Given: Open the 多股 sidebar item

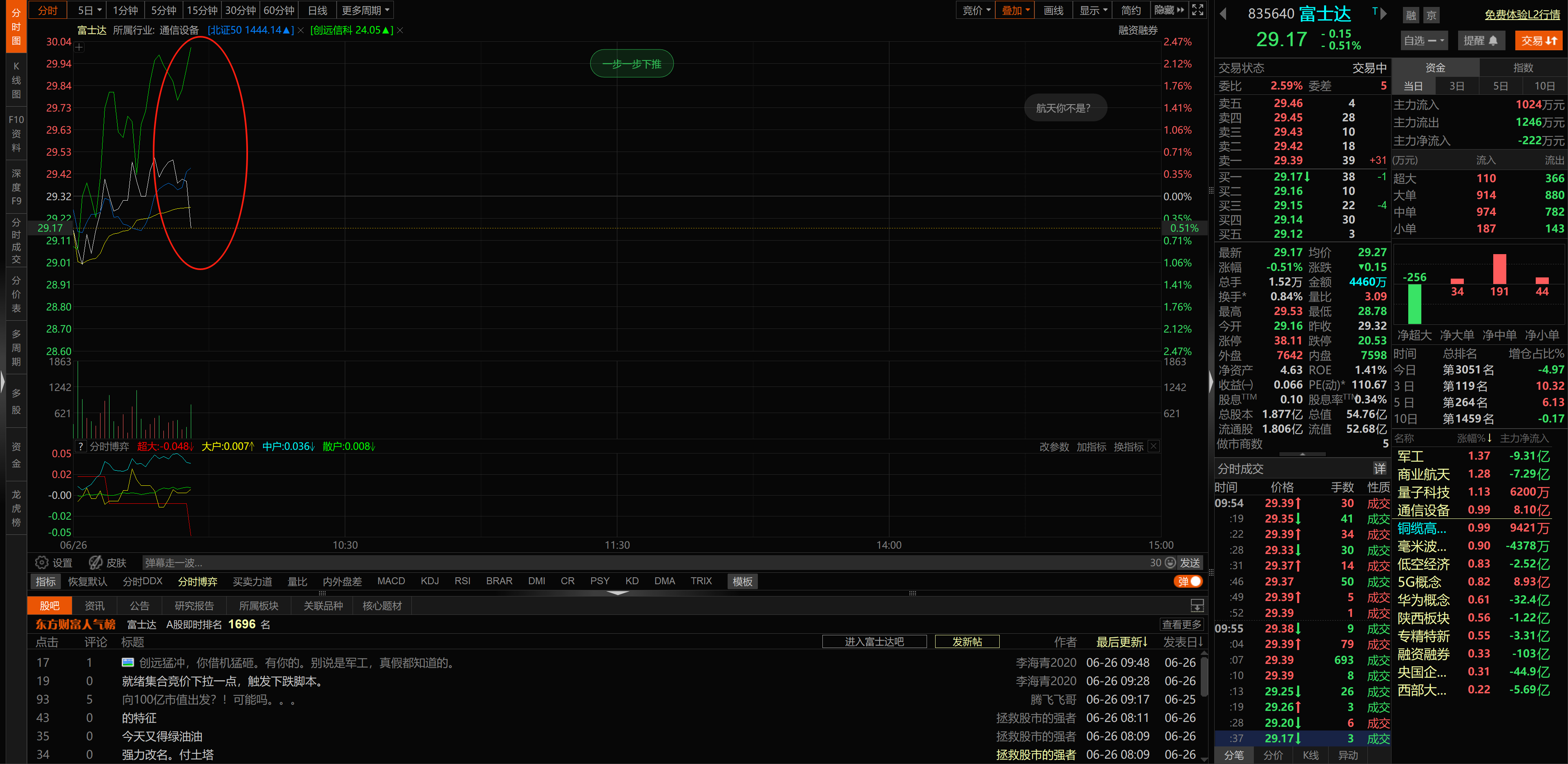Looking at the screenshot, I should (16, 401).
